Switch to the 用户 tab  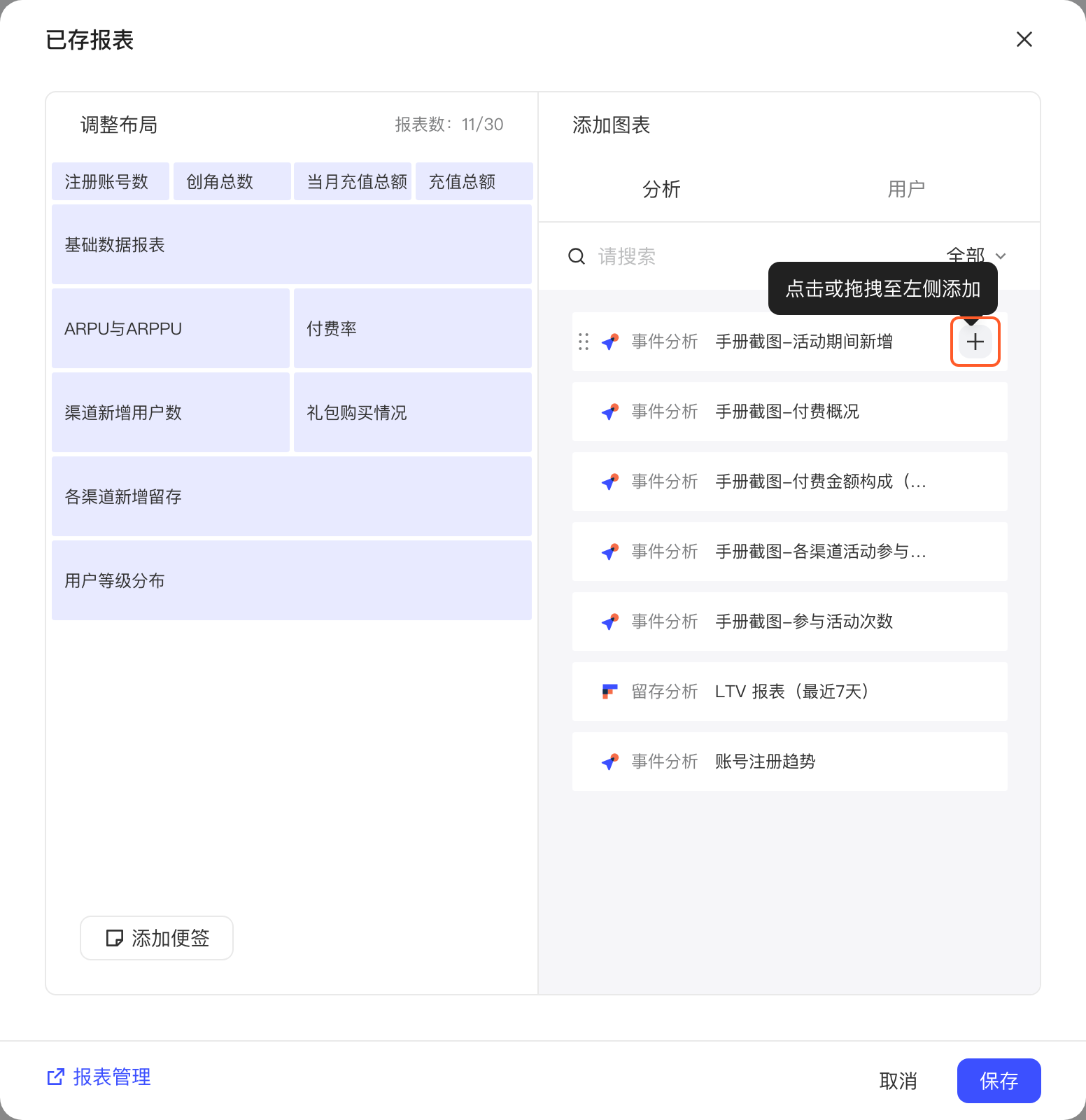click(x=906, y=189)
